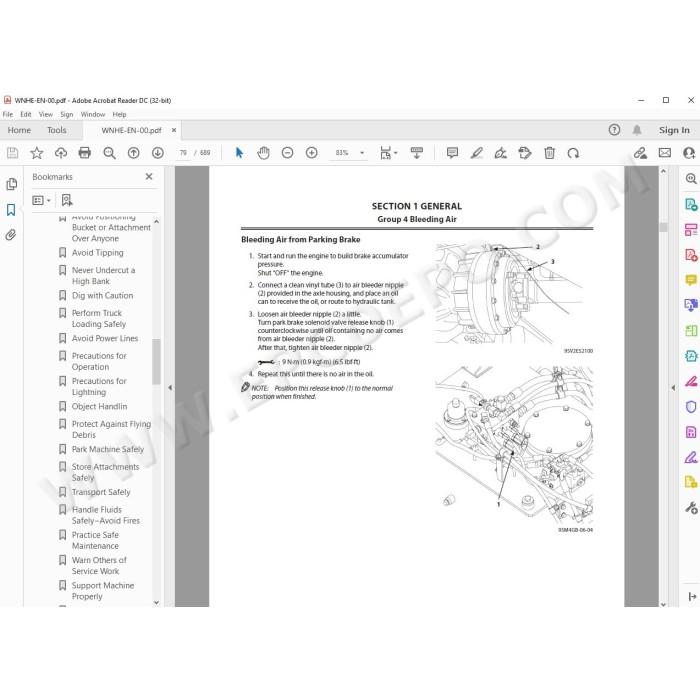The image size is (700, 700).
Task: Open the Sign menu
Action: 67,114
